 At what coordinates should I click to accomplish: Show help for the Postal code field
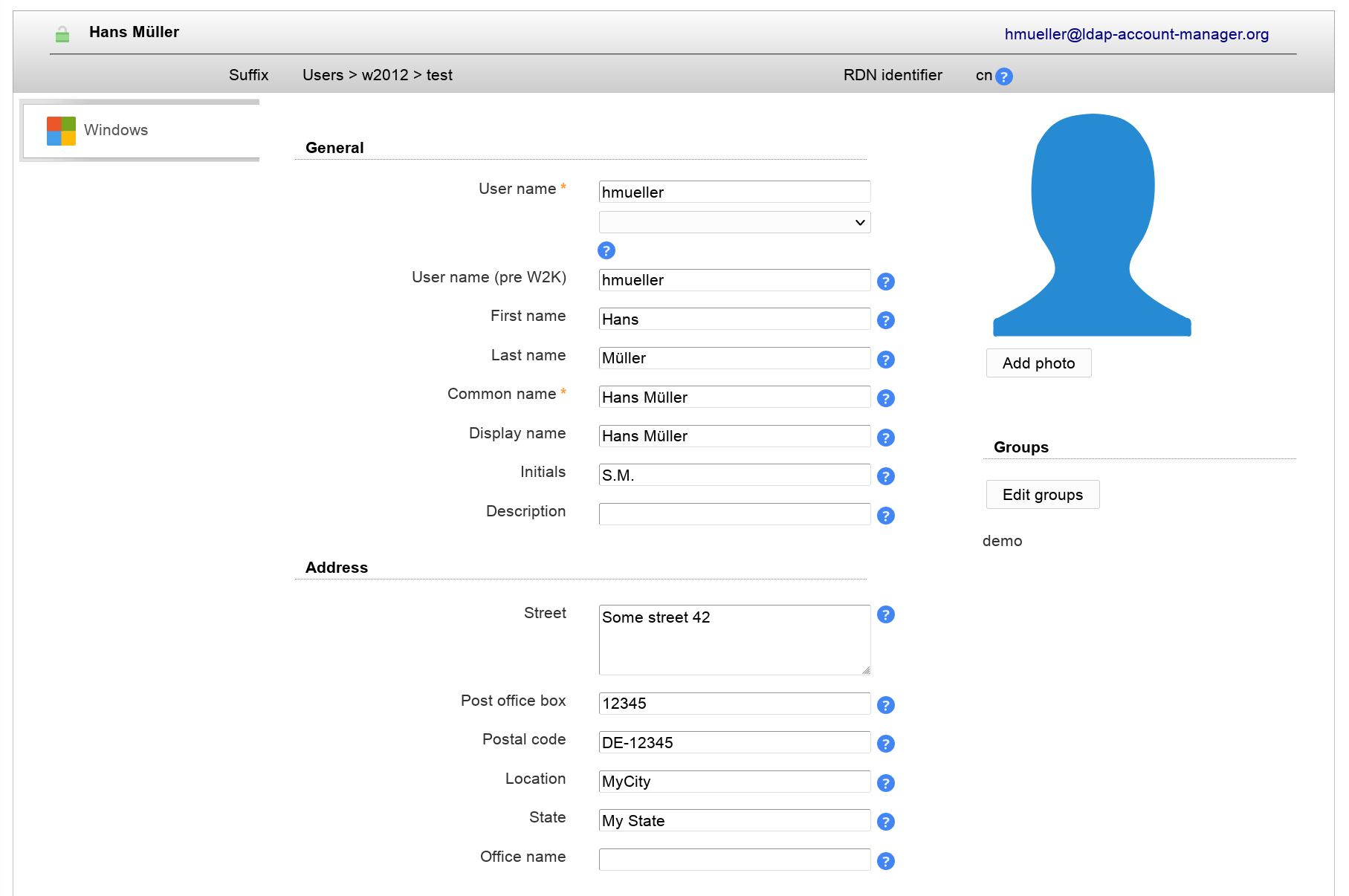885,744
